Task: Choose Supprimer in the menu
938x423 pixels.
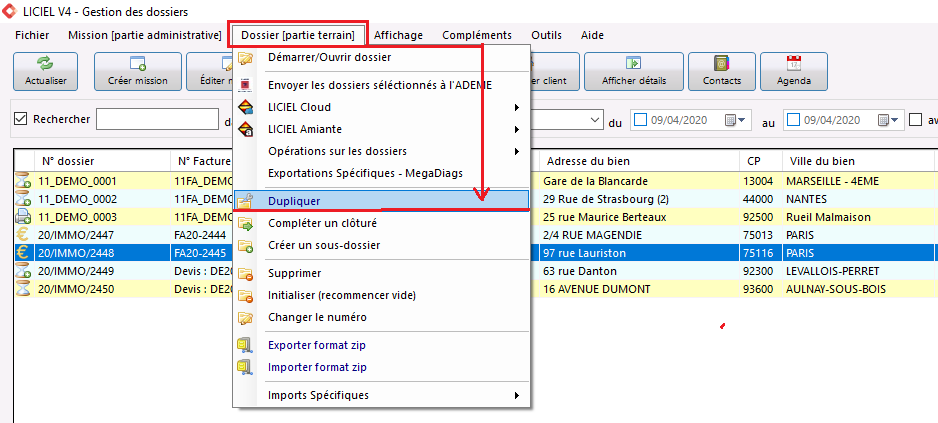Action: (381, 273)
